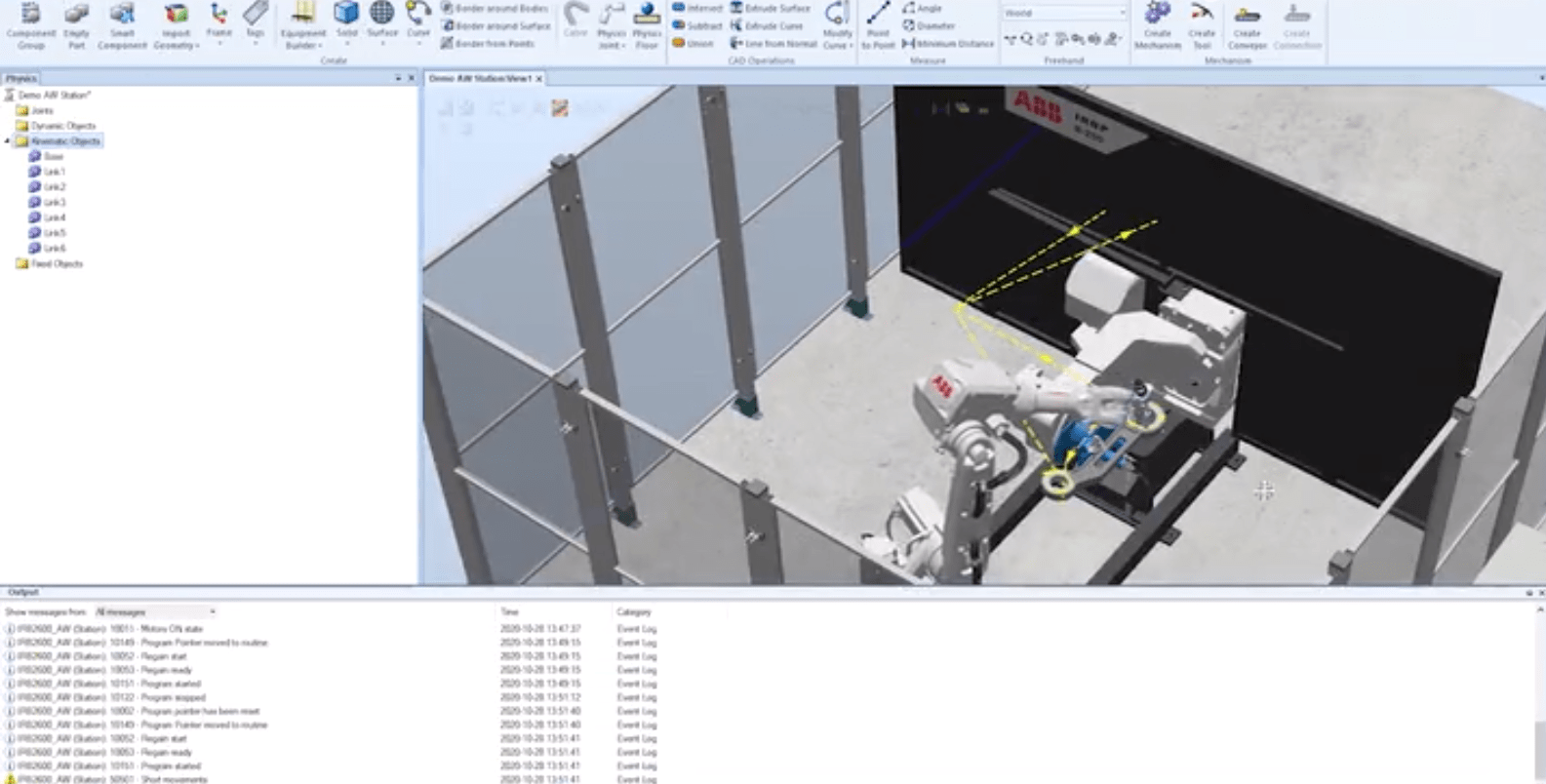Switch to the Physics panel tab

[20, 78]
